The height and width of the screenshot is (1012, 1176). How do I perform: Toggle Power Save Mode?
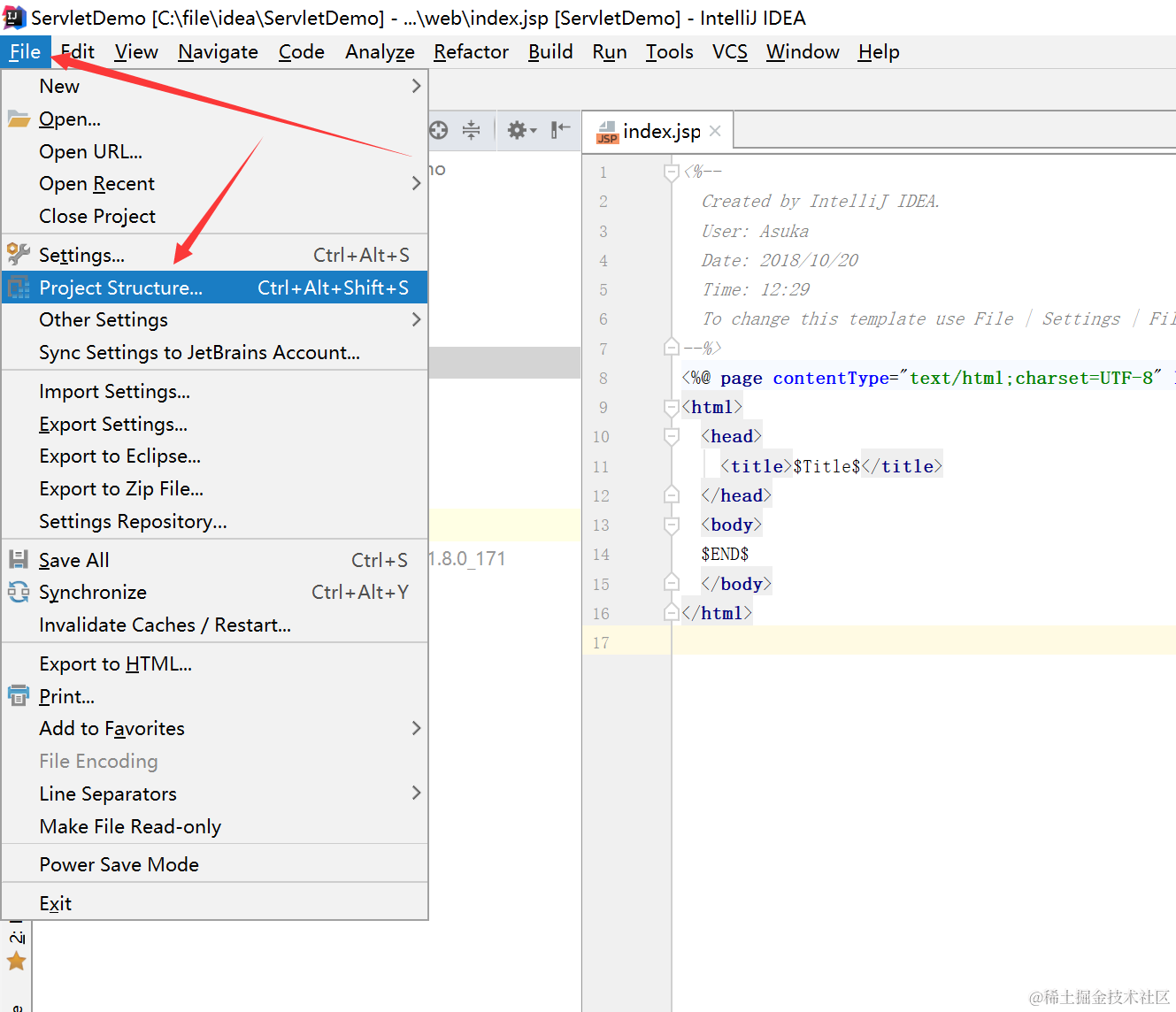215,864
